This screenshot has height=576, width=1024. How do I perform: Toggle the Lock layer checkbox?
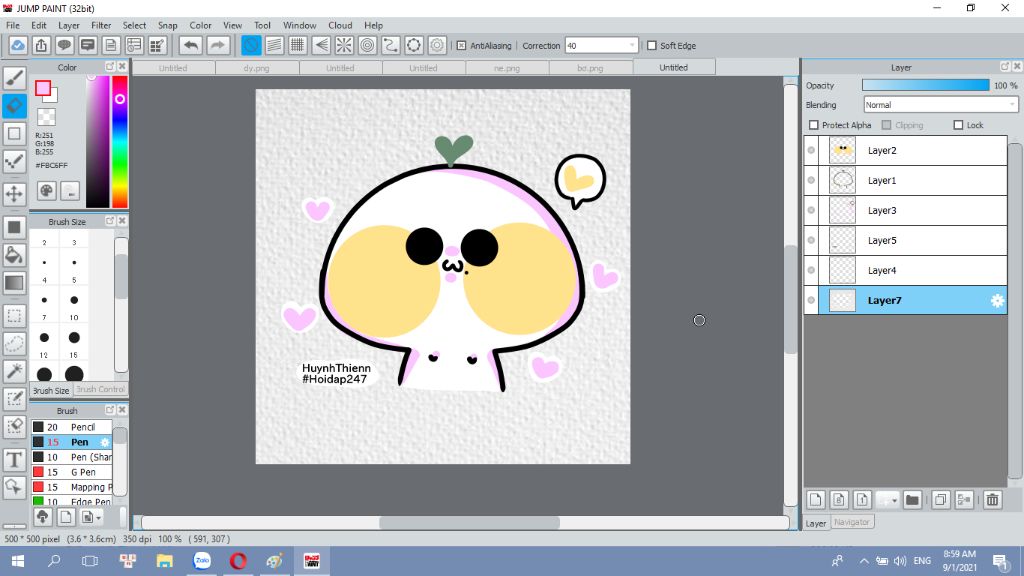pos(958,125)
